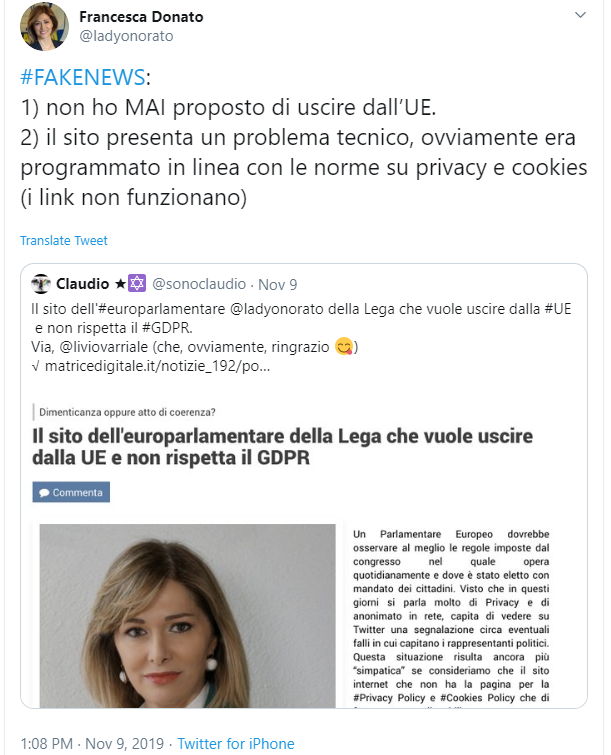Expand the tweet options chevron

click(580, 15)
